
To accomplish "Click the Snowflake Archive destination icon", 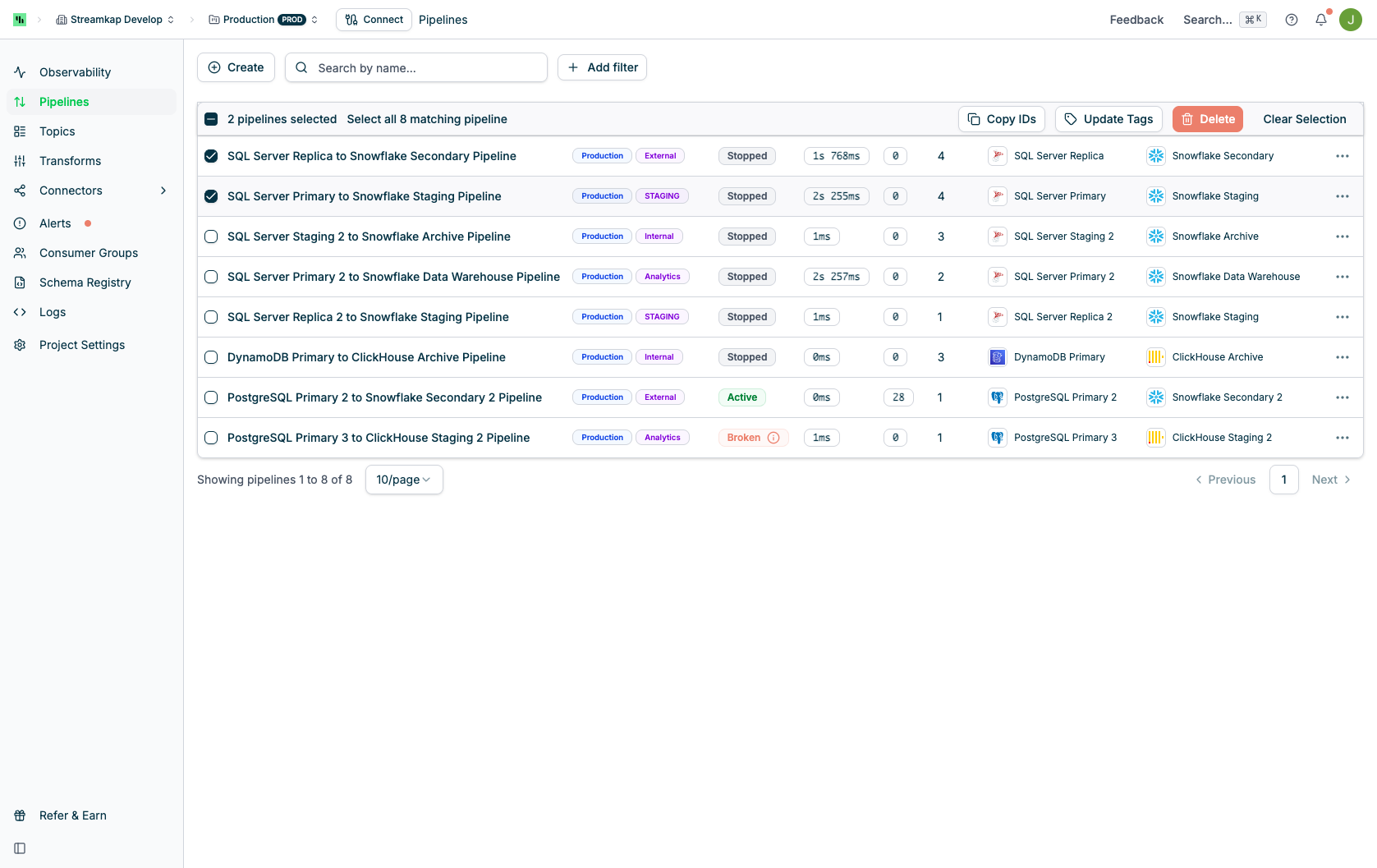I will [x=1156, y=237].
